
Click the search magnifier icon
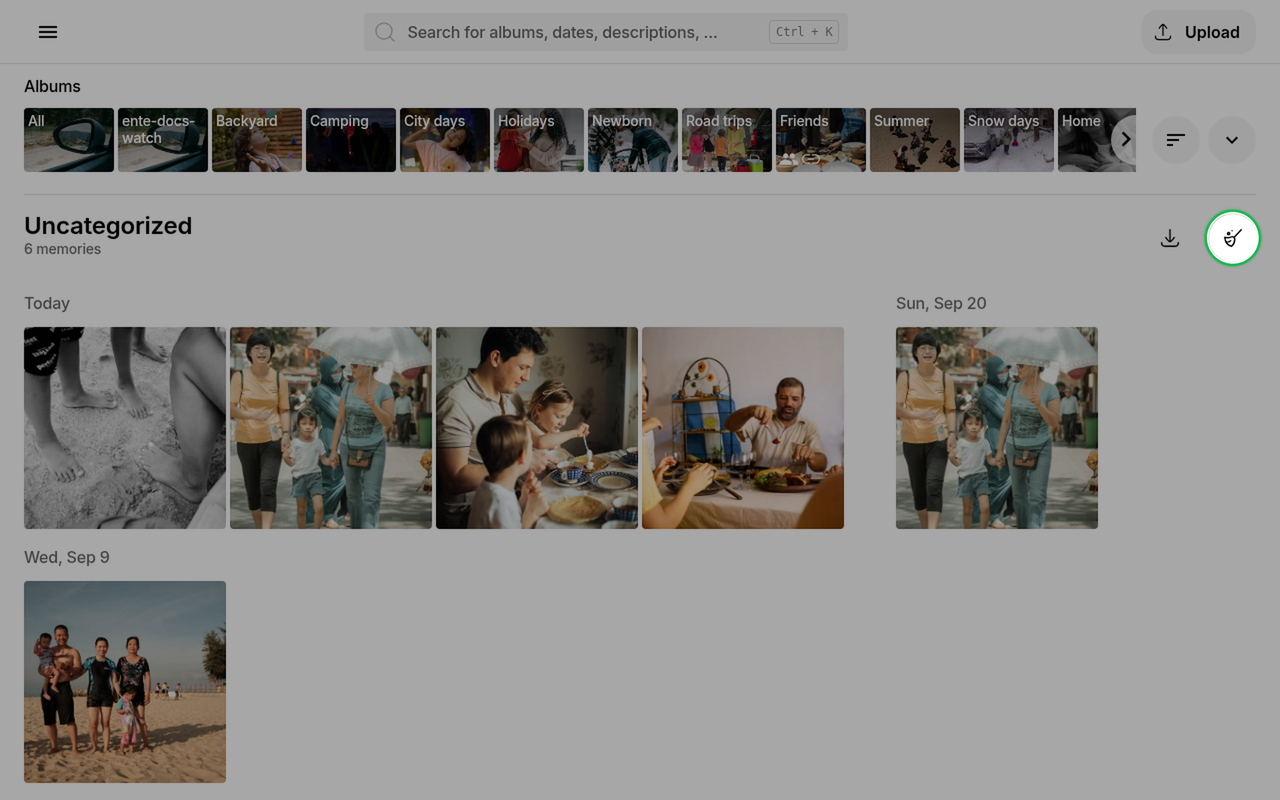pos(385,32)
